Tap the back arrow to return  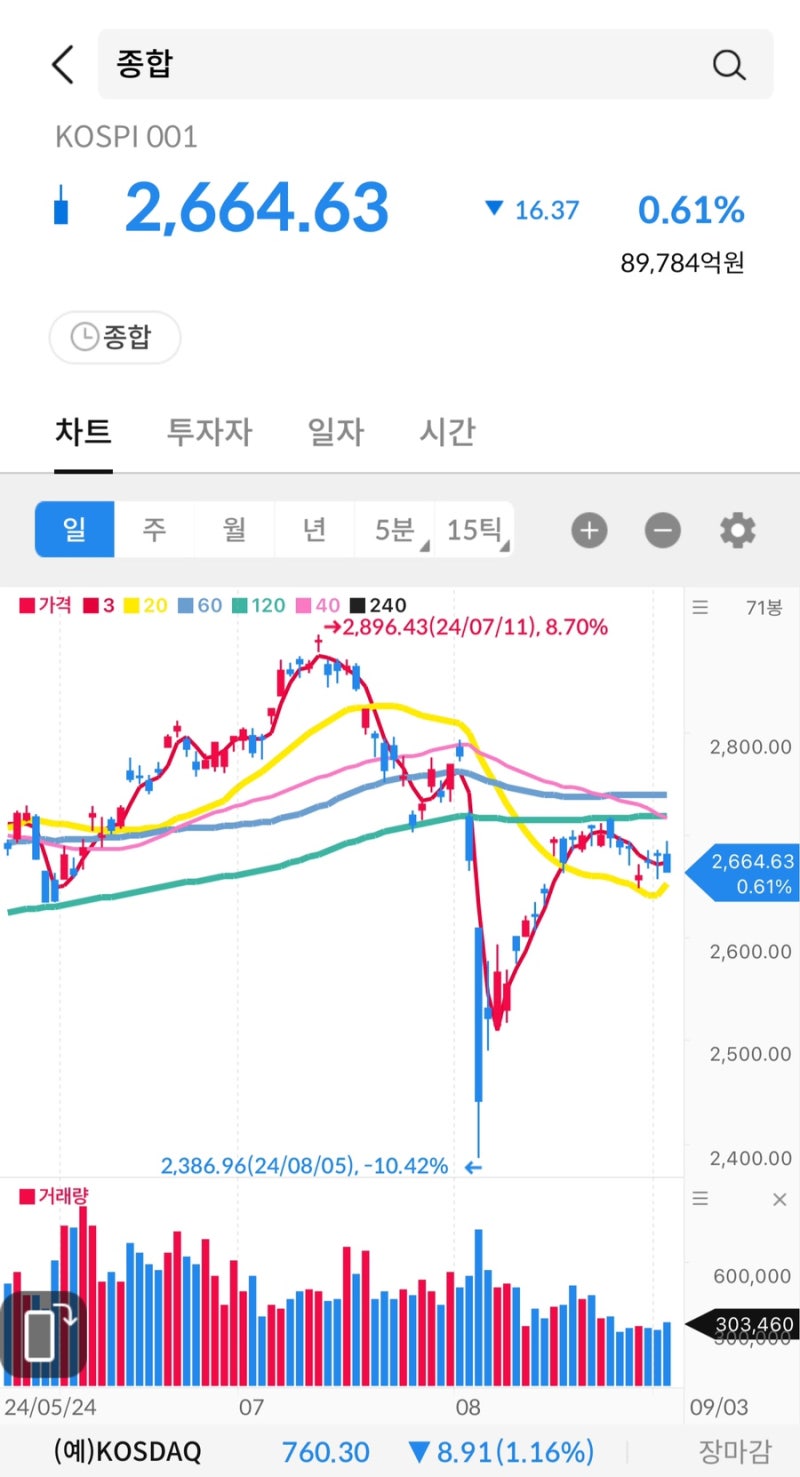[62, 63]
